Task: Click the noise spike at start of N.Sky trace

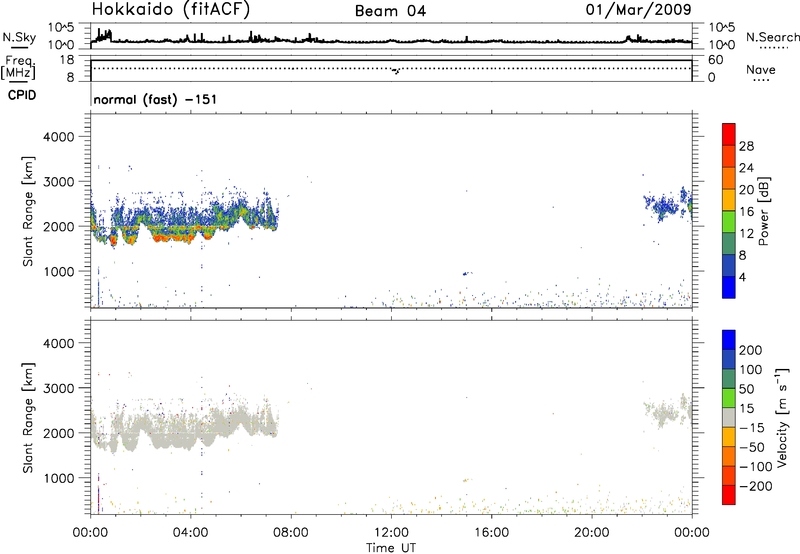Action: pyautogui.click(x=104, y=36)
